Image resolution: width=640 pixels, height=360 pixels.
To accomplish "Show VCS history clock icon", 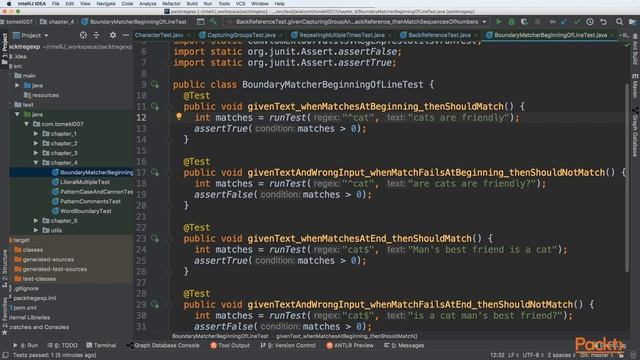I will [590, 22].
